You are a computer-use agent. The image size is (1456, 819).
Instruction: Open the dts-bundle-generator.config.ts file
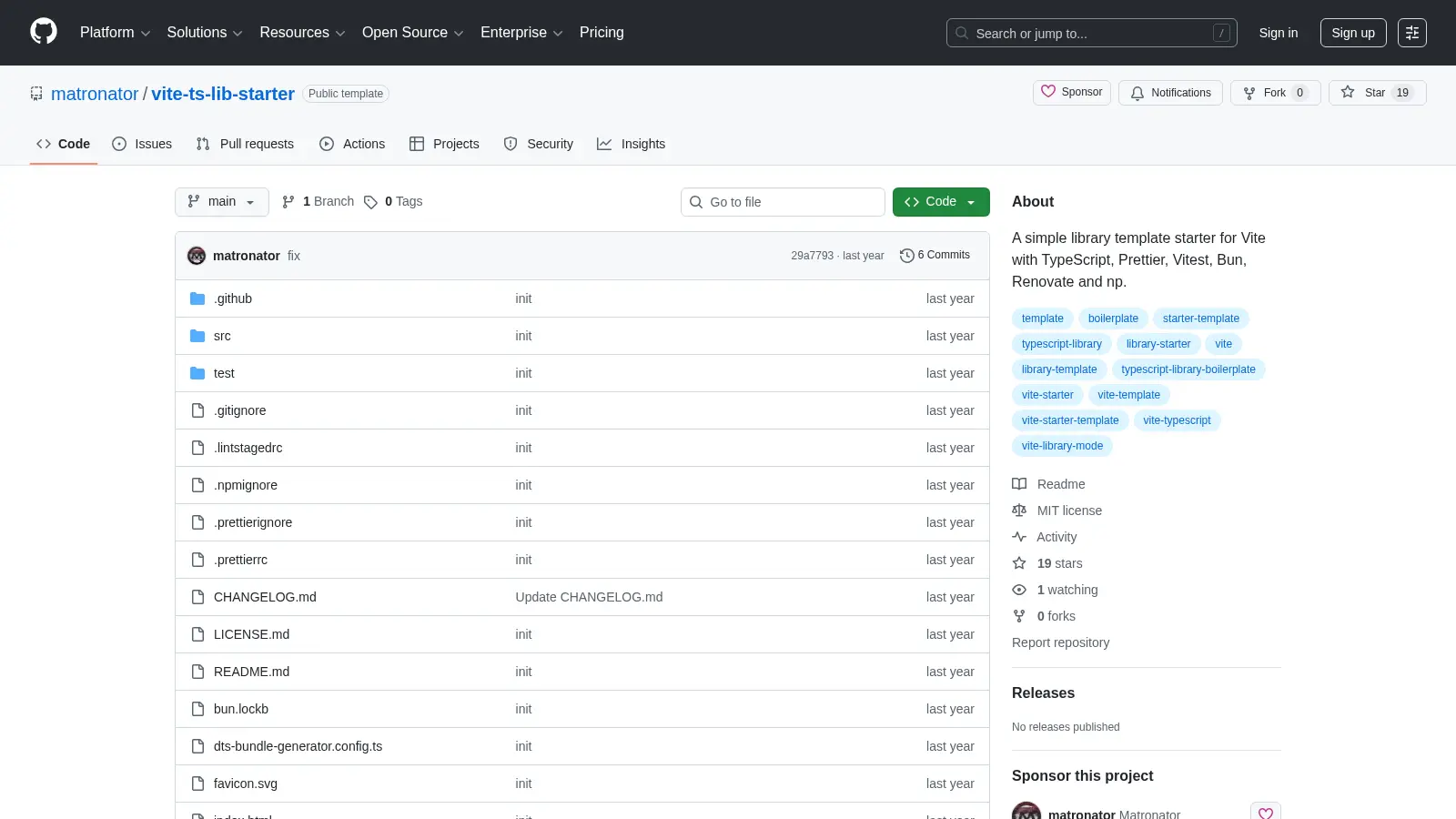298,746
